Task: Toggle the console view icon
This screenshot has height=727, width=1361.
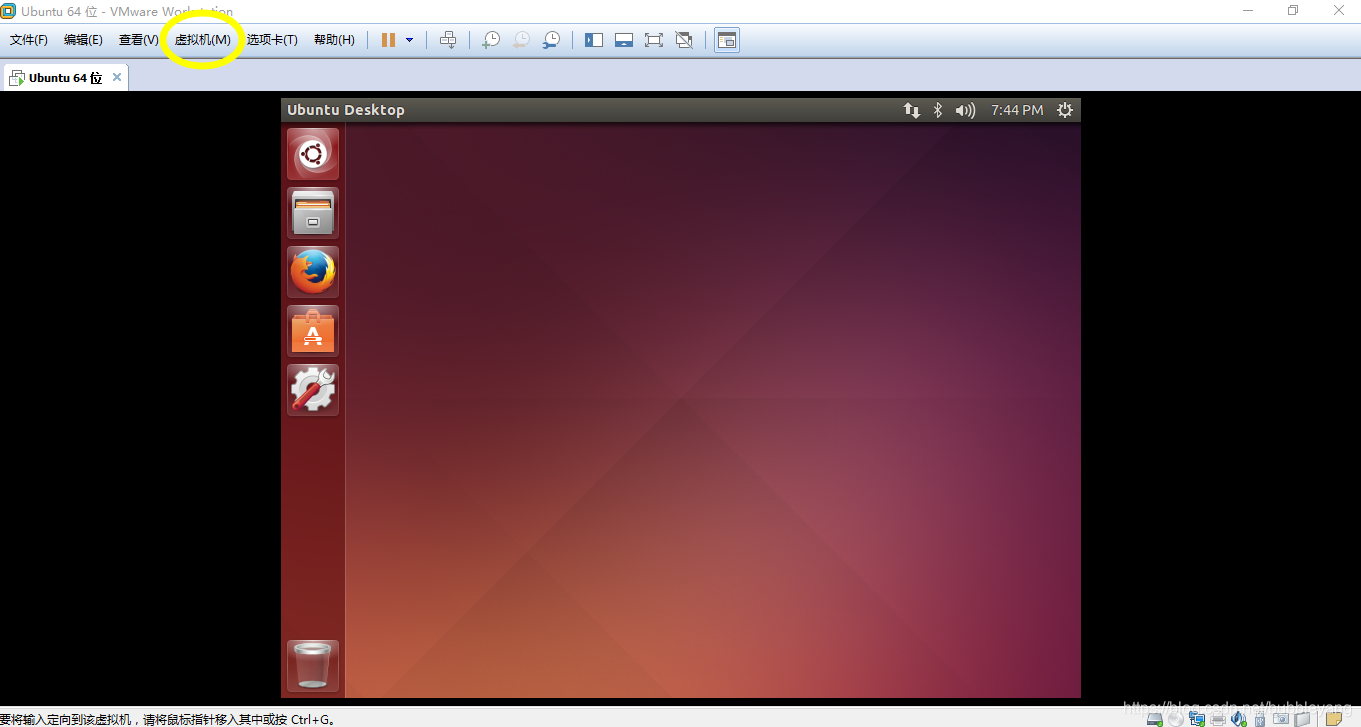Action: click(727, 40)
